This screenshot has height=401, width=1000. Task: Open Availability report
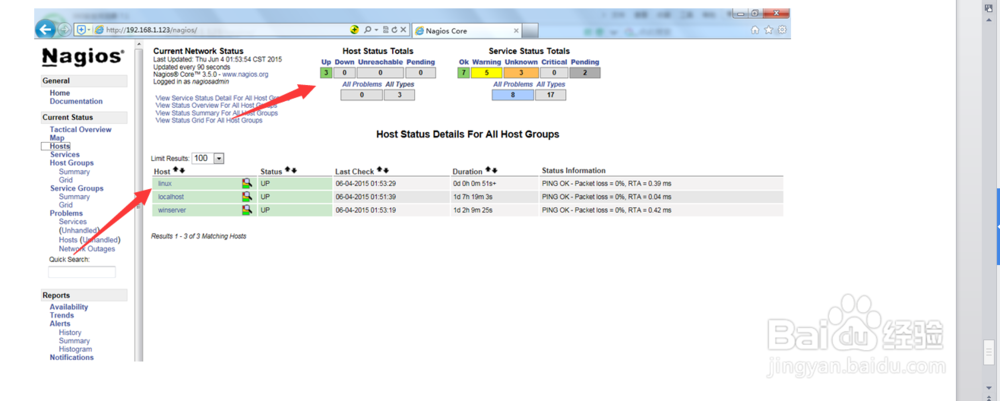[x=69, y=307]
